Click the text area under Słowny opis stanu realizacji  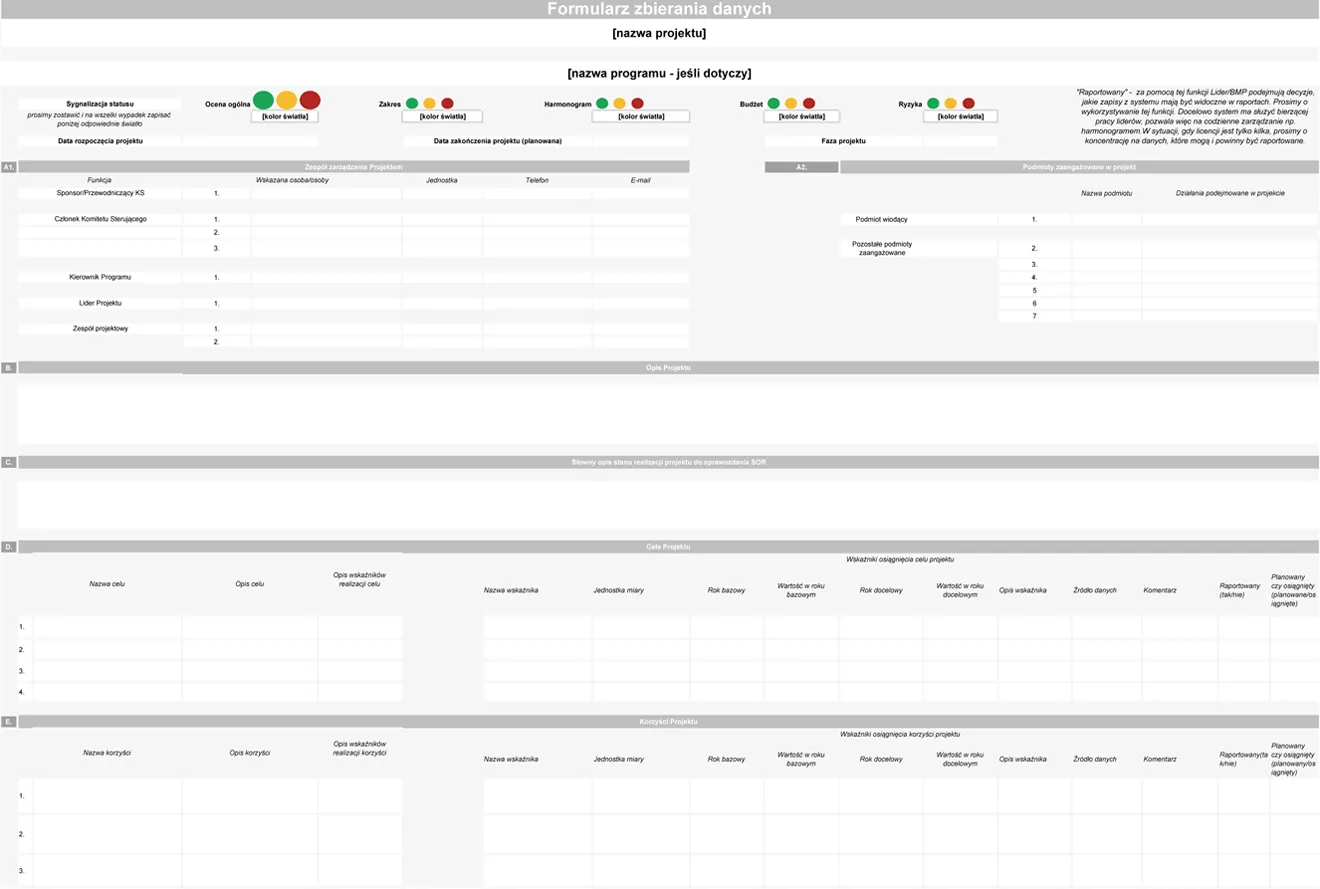[668, 505]
